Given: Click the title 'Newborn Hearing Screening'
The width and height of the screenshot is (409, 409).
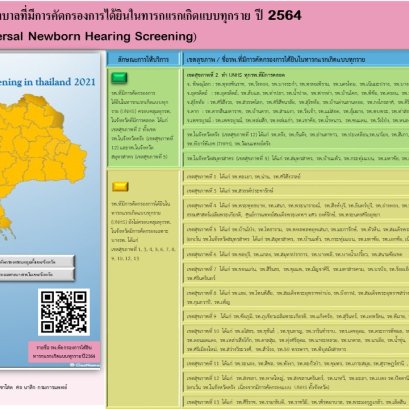Looking at the screenshot, I should 110,36.
